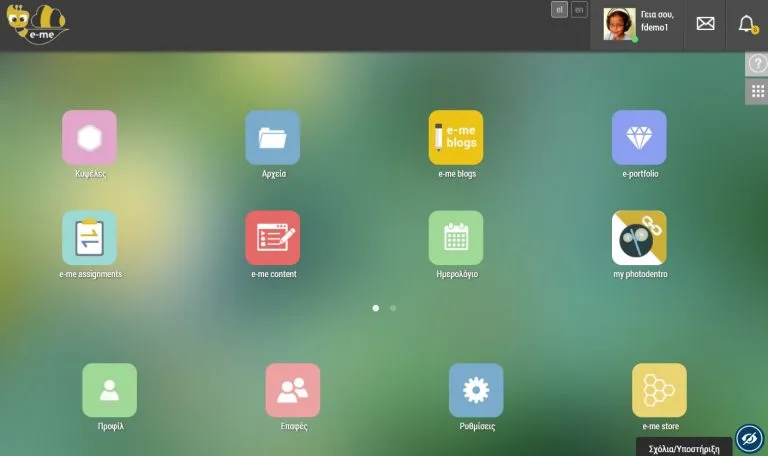
Task: Switch language to English (en)
Action: [579, 10]
